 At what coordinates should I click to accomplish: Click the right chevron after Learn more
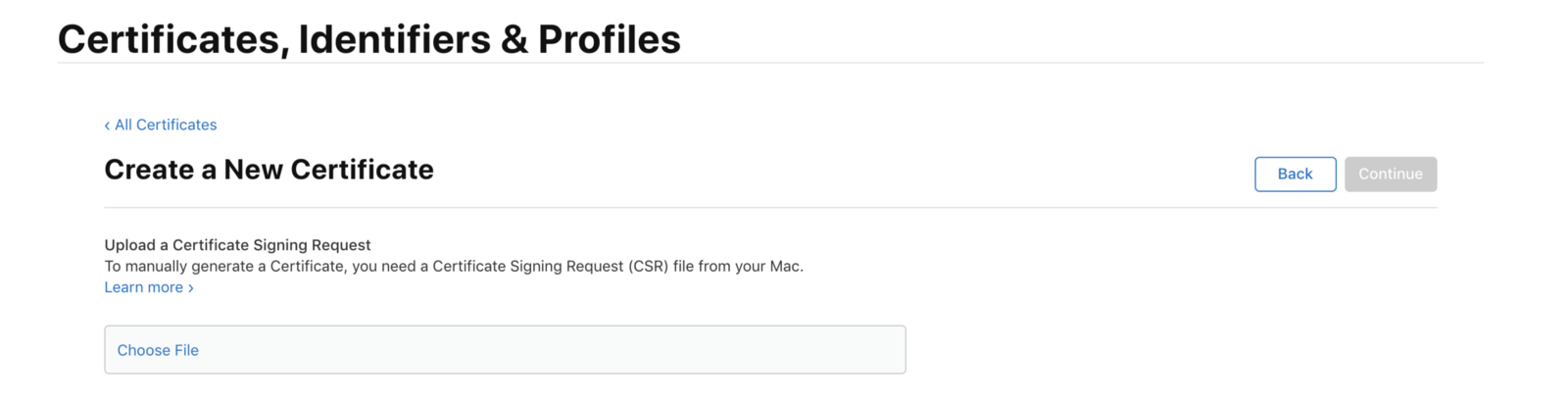[191, 288]
